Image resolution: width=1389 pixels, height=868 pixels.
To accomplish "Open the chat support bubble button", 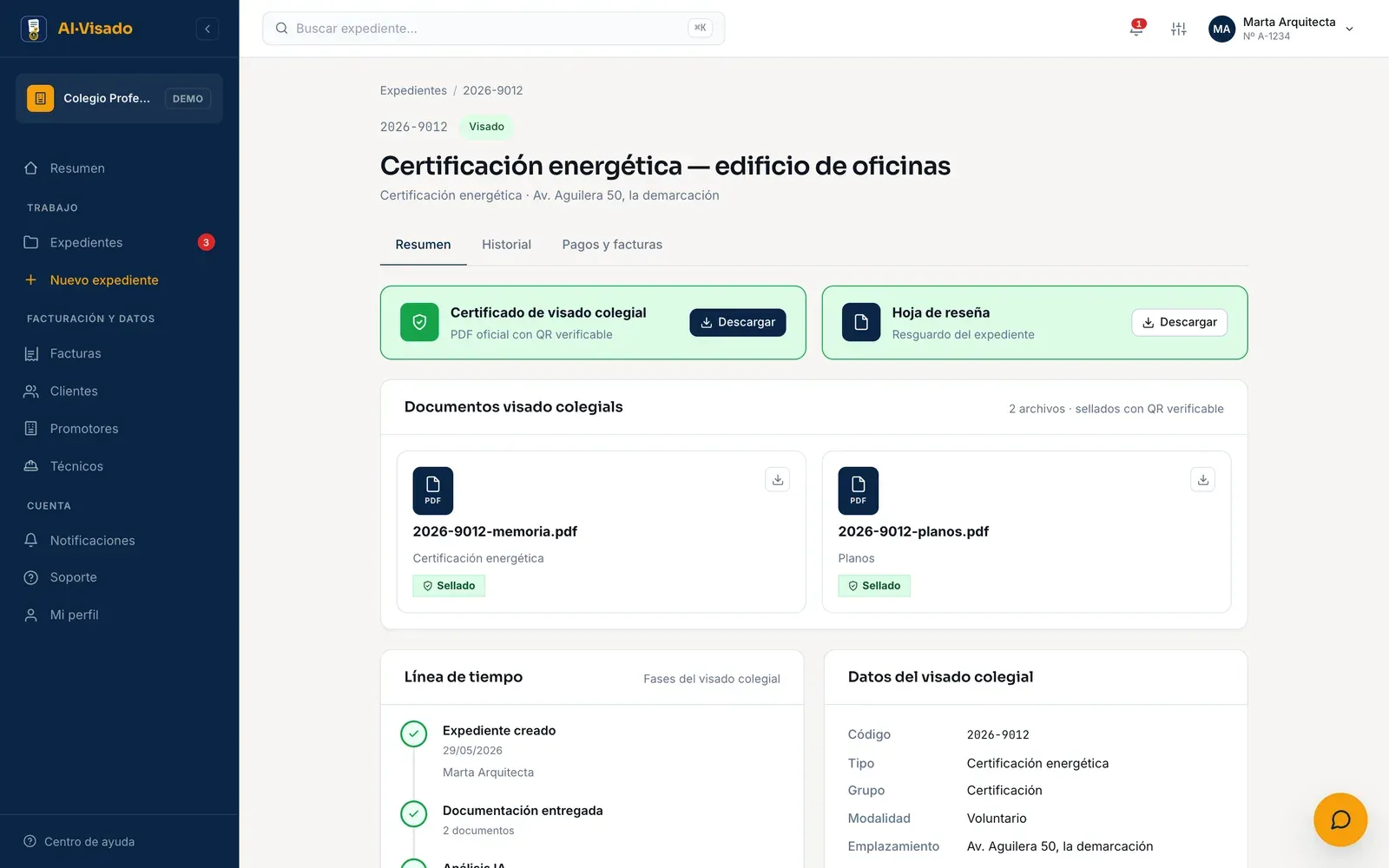I will click(1340, 819).
